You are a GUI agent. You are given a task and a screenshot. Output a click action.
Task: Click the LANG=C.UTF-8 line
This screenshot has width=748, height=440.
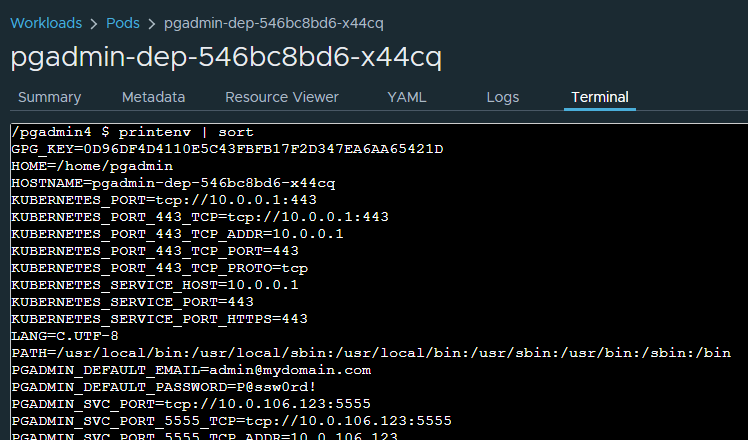point(65,336)
